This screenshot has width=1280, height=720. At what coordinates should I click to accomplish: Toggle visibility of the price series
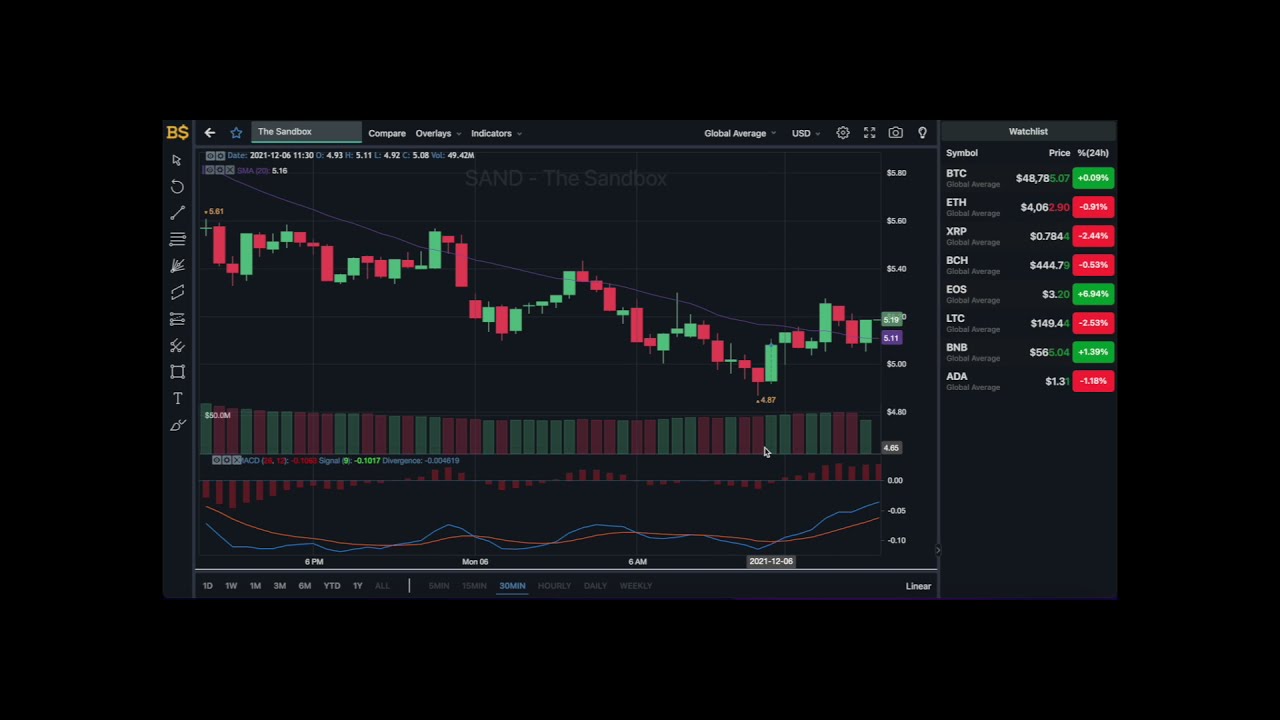click(x=209, y=155)
